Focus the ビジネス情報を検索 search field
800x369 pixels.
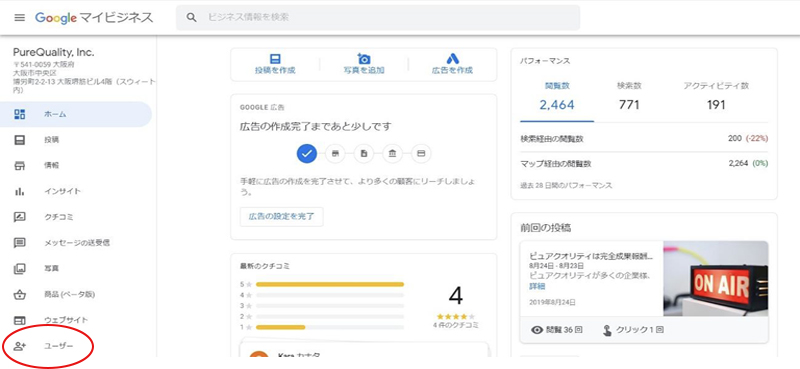(378, 18)
